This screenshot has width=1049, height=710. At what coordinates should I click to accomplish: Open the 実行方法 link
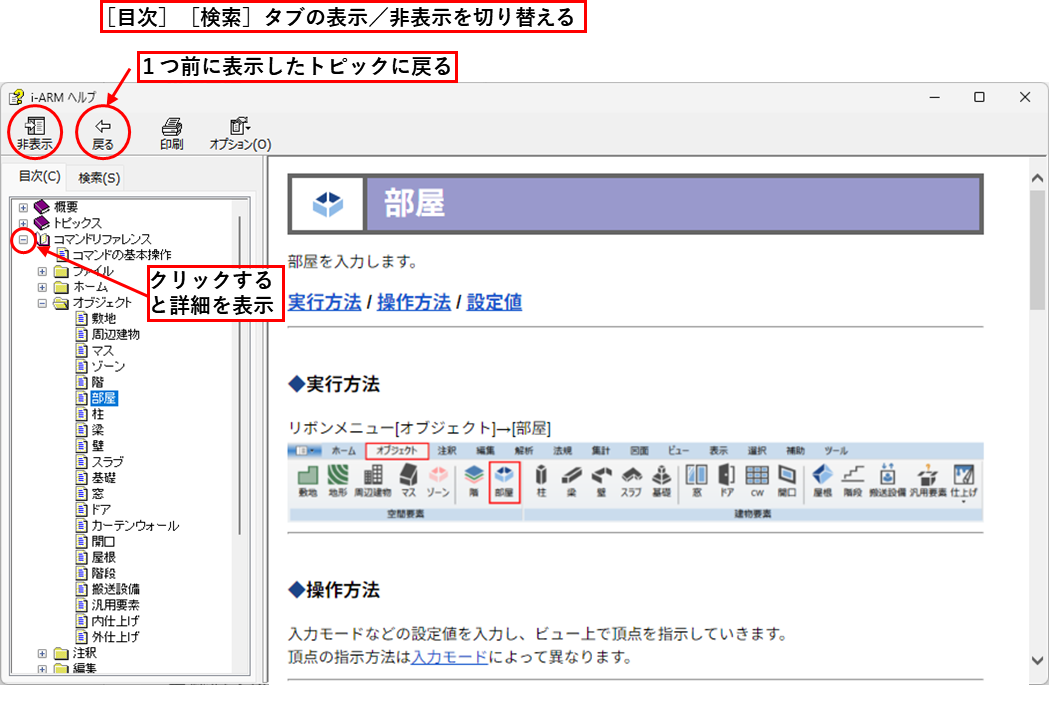coord(324,302)
